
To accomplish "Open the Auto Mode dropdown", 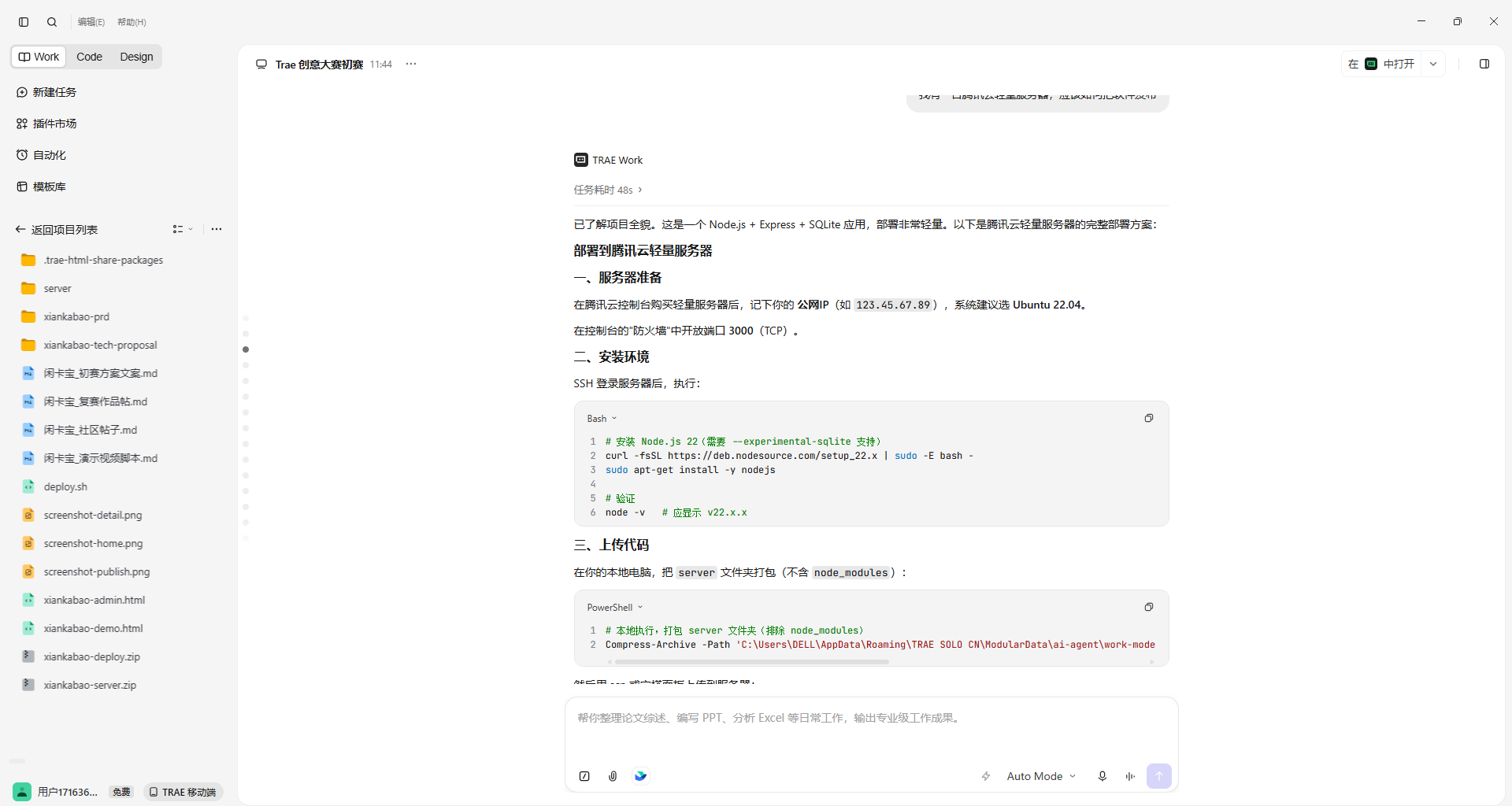I will [1041, 776].
